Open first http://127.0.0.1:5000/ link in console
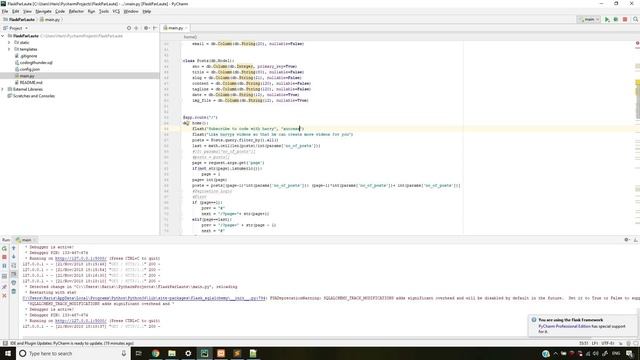 point(81,259)
